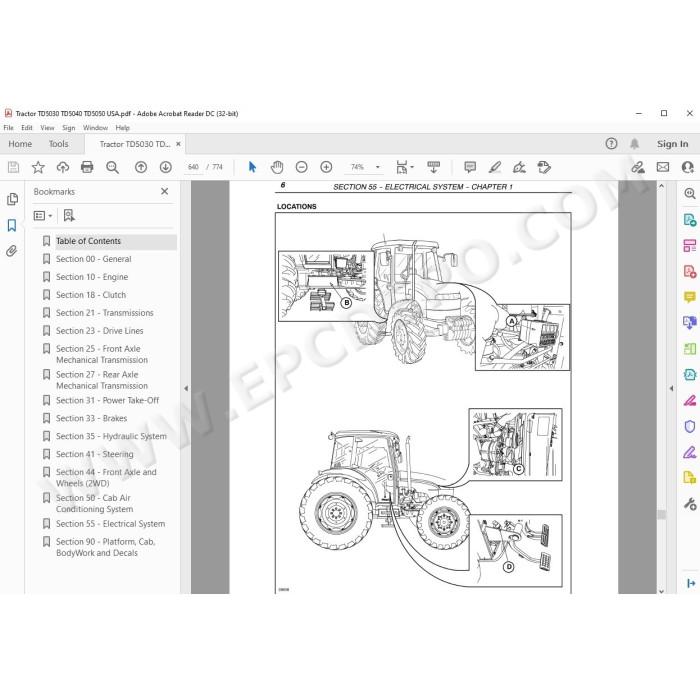Click Find new bookmark icon
Screen dimensions: 700x700
69,216
